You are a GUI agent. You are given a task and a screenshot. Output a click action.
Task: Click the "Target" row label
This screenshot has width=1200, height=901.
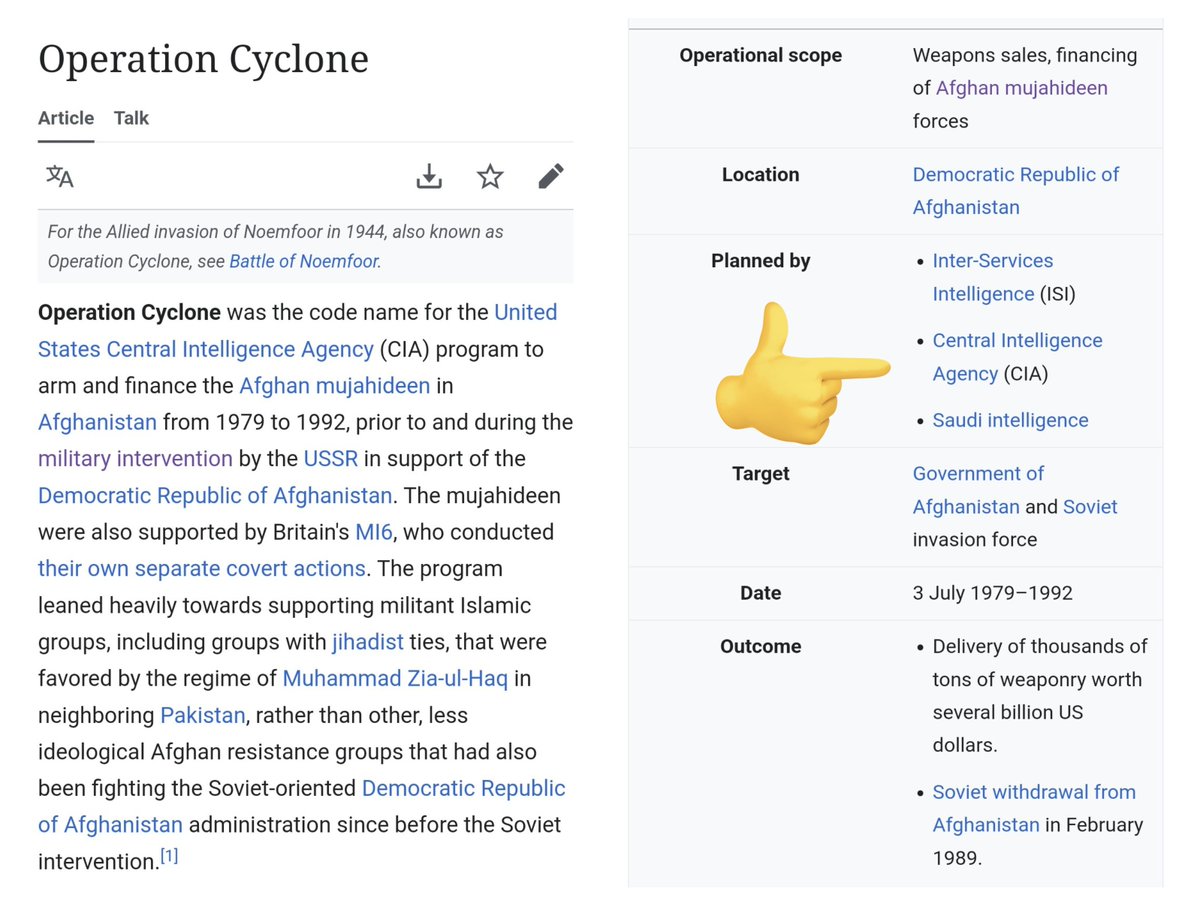coord(761,474)
